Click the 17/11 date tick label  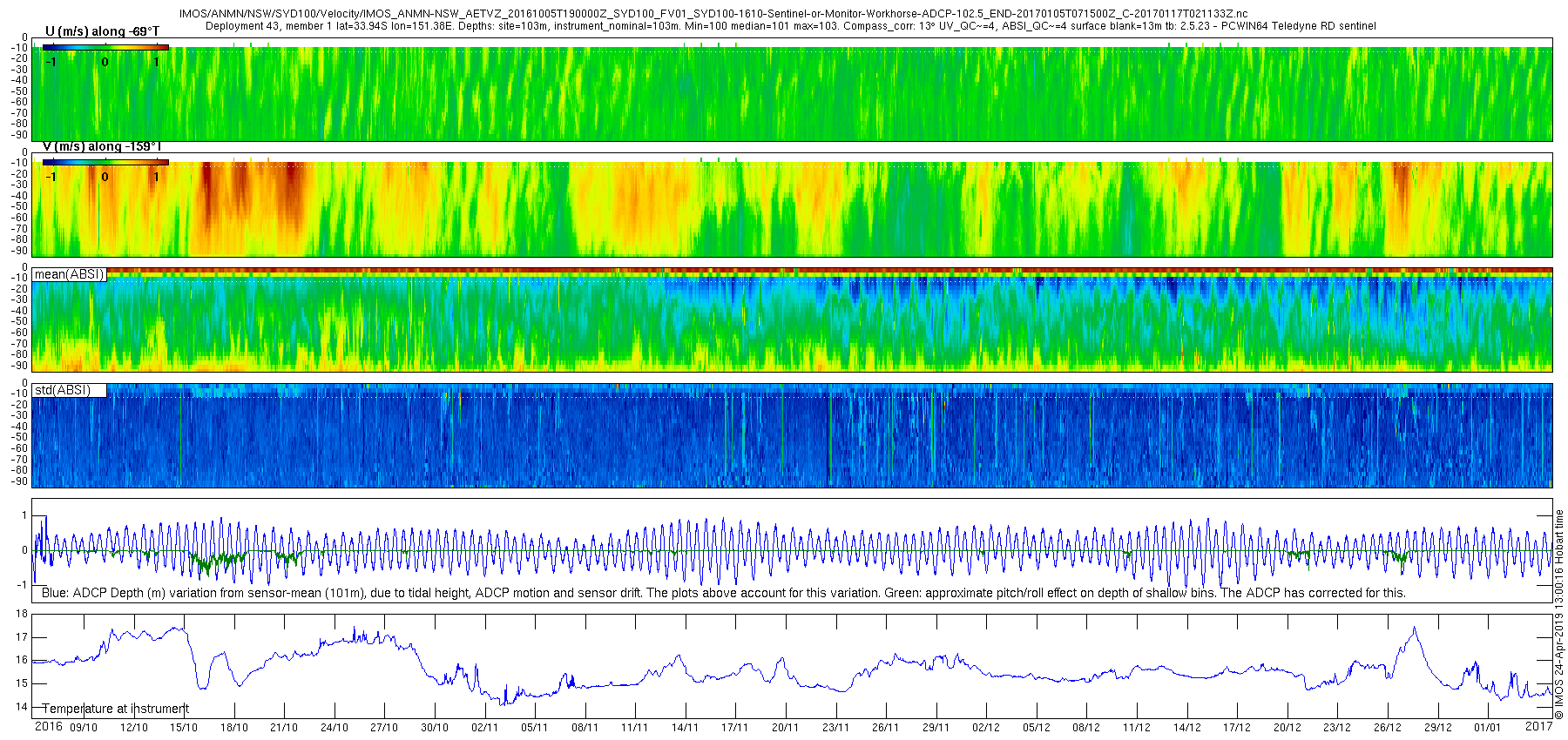735,728
